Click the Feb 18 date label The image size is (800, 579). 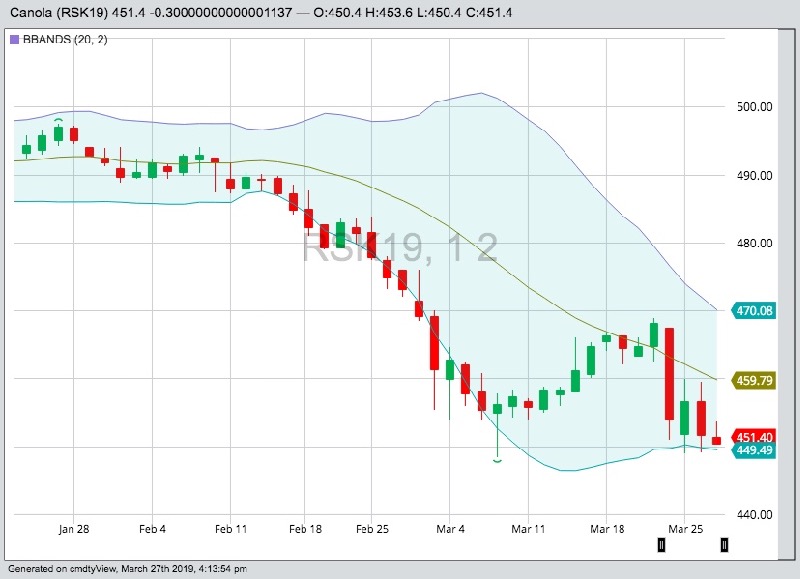[305, 529]
